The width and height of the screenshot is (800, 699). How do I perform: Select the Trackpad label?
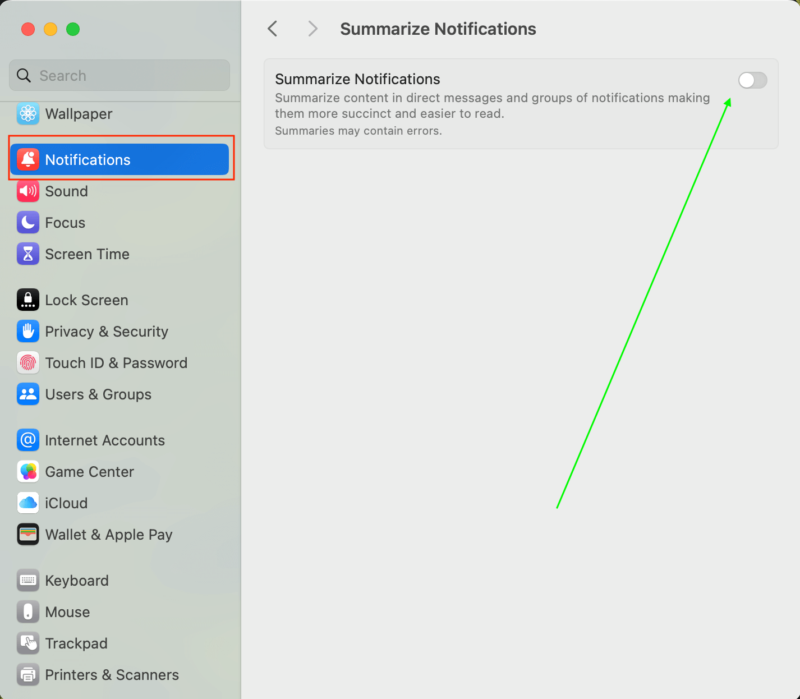click(76, 643)
